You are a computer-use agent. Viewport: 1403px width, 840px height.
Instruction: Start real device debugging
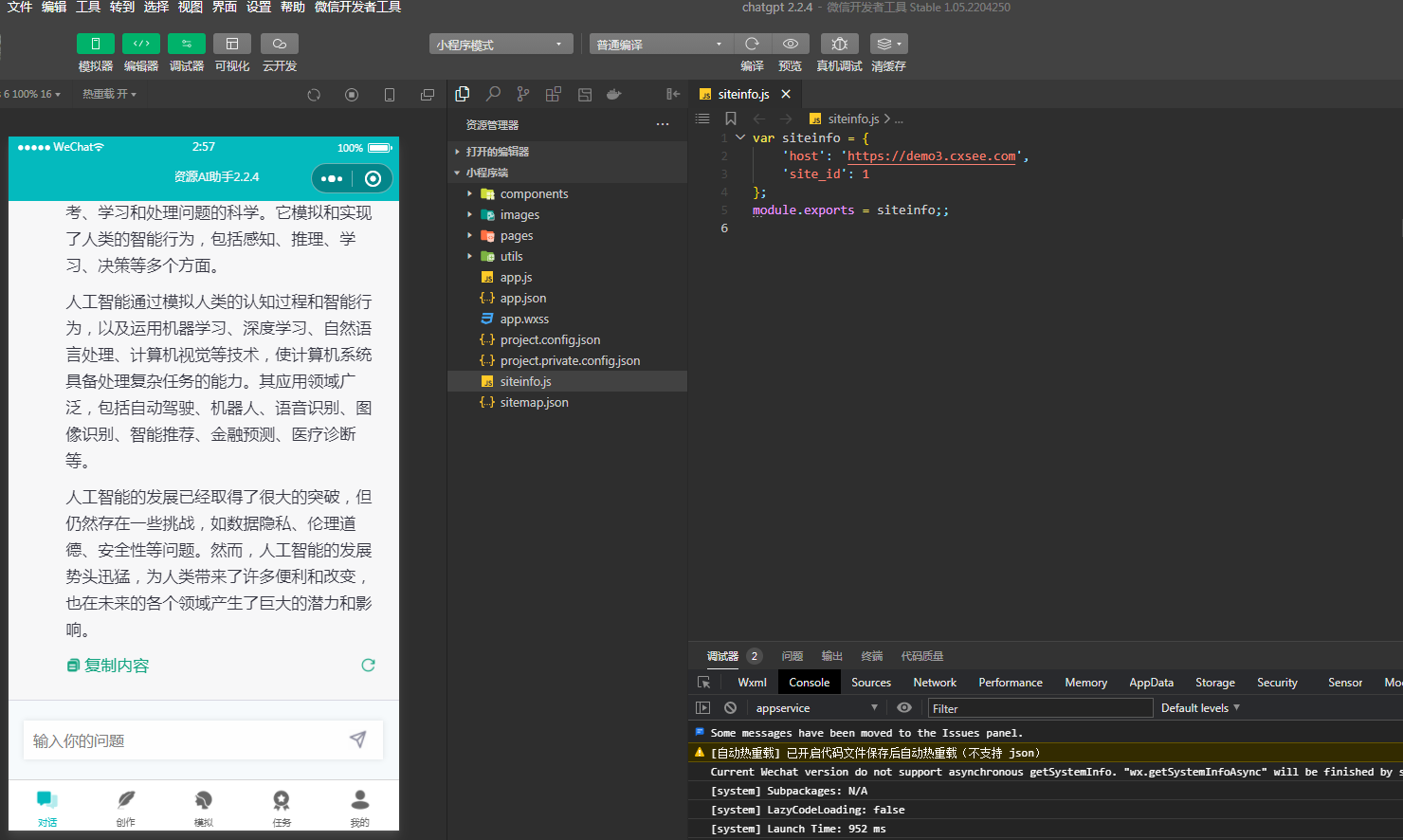coord(839,44)
